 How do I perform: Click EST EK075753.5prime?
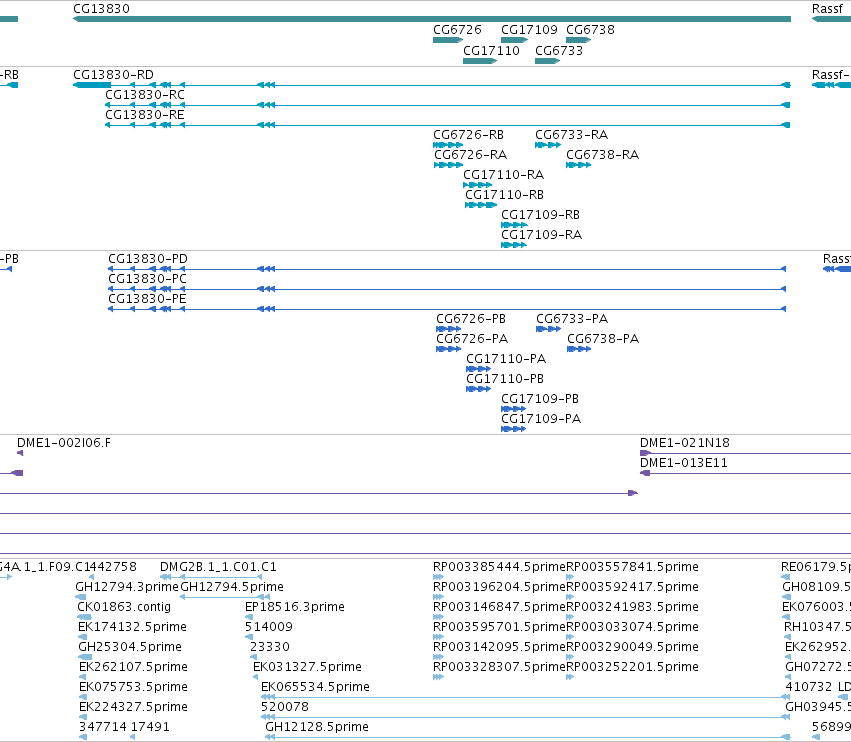pos(82,697)
